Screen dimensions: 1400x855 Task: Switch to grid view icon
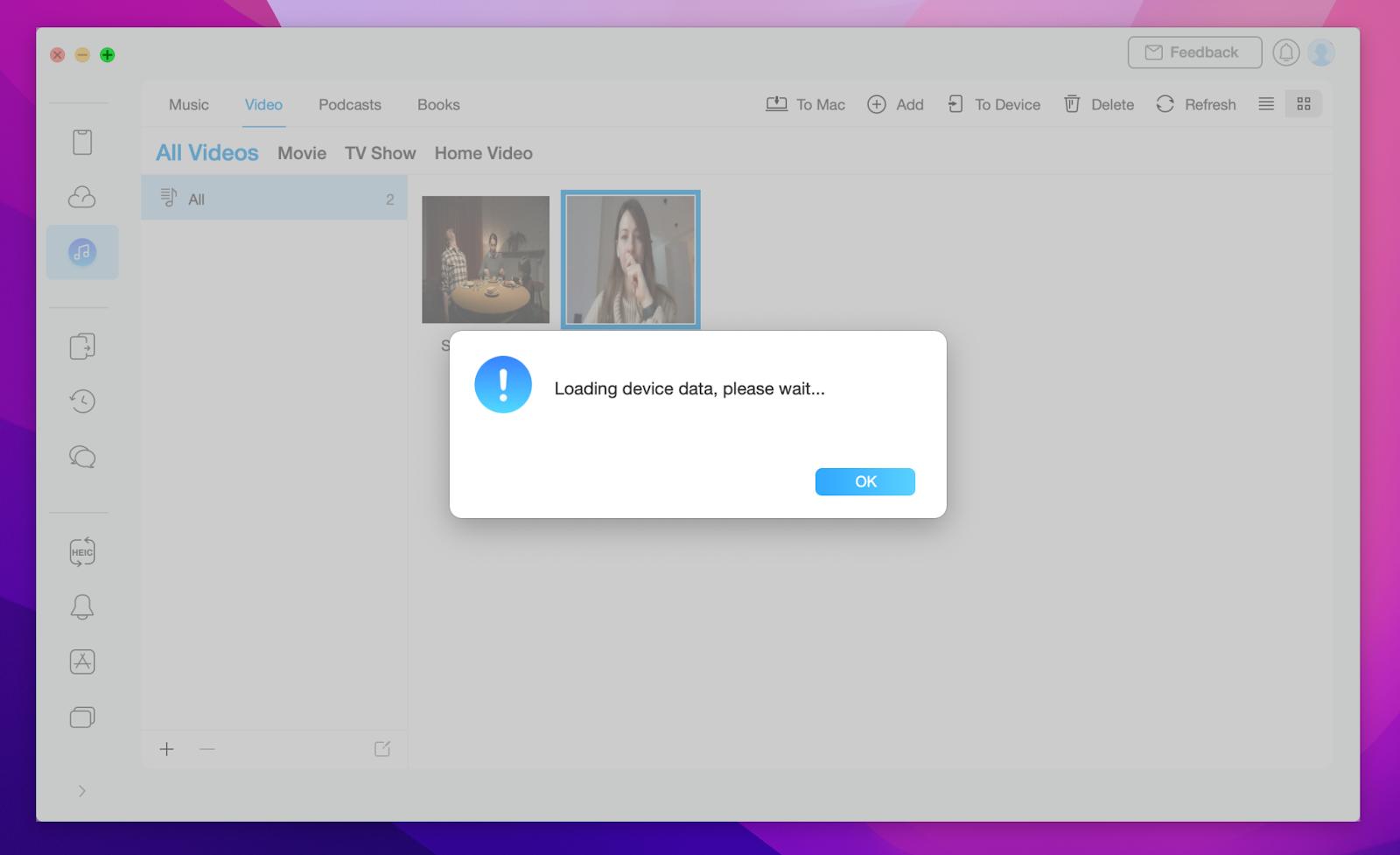pyautogui.click(x=1304, y=104)
